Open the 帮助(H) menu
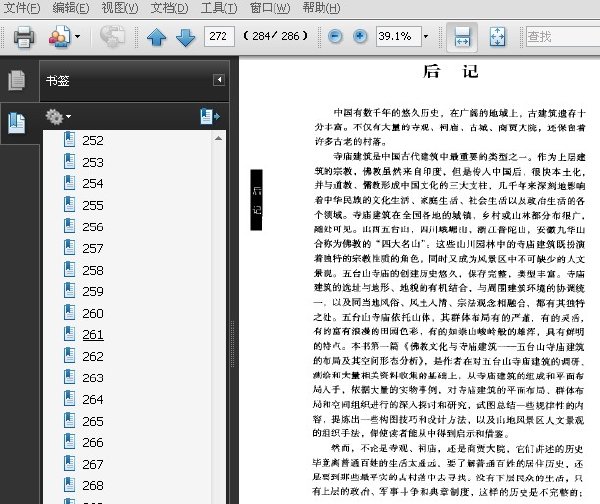600x504 pixels. point(321,8)
